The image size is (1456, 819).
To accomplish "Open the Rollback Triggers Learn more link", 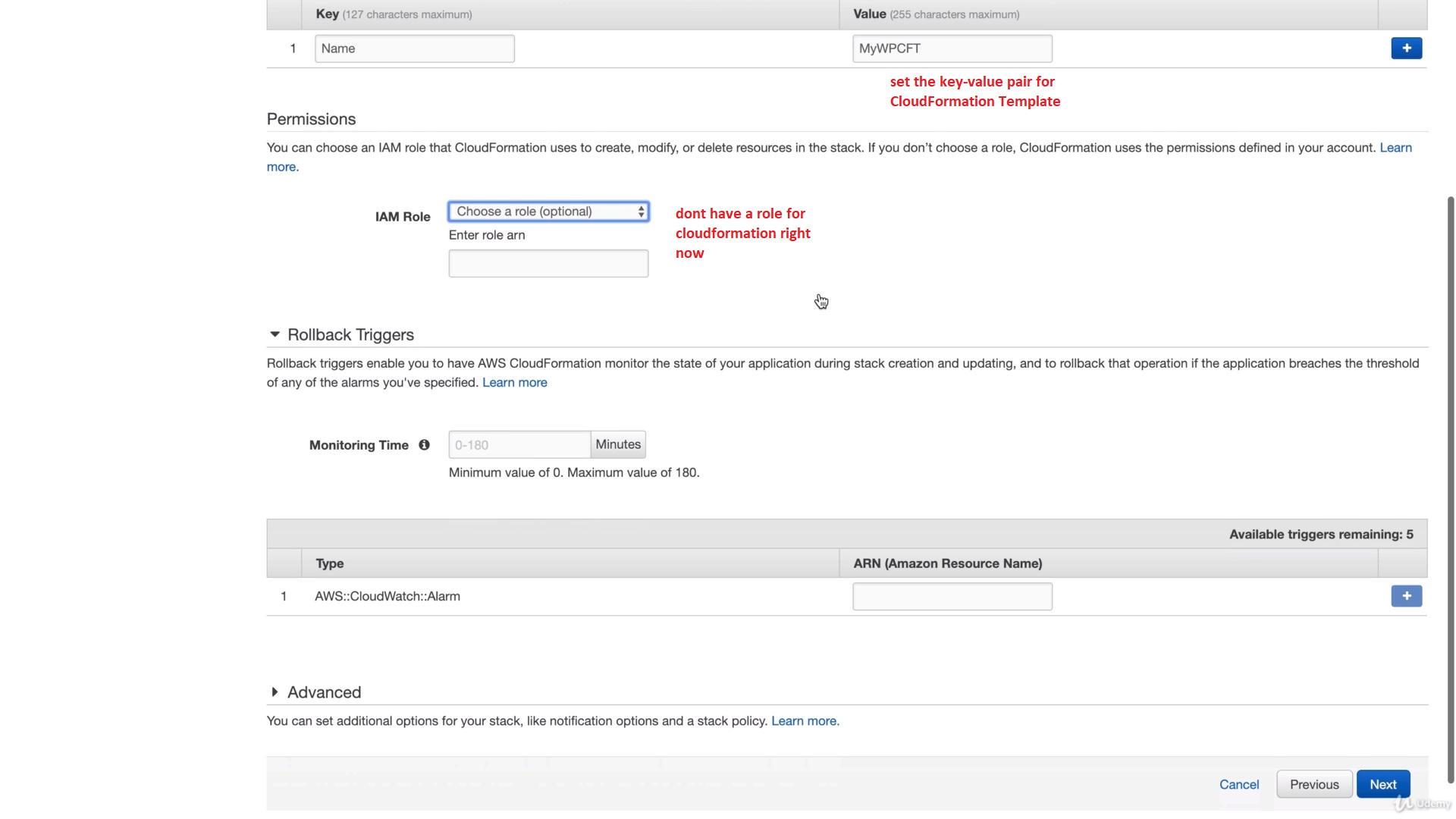I will click(x=514, y=383).
